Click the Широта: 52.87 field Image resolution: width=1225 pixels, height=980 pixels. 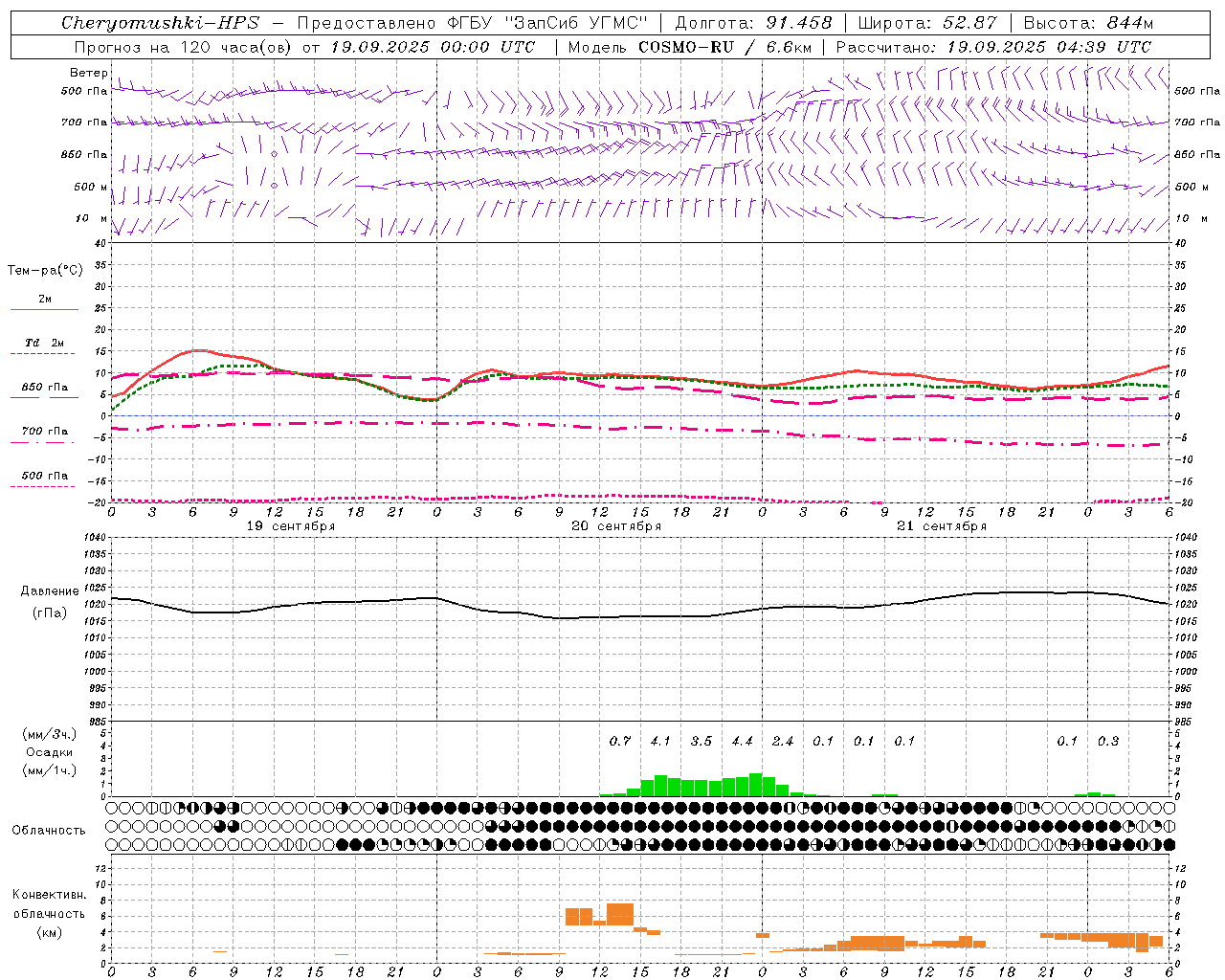926,23
